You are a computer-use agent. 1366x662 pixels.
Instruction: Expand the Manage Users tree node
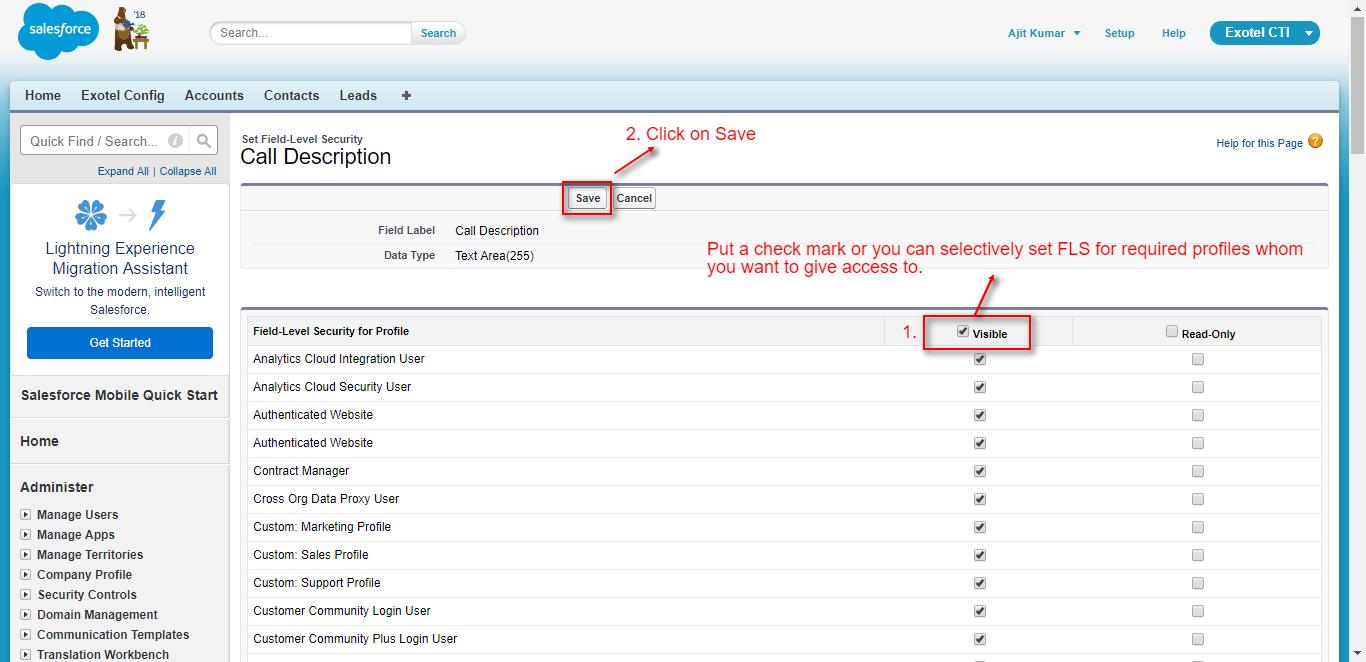26,515
